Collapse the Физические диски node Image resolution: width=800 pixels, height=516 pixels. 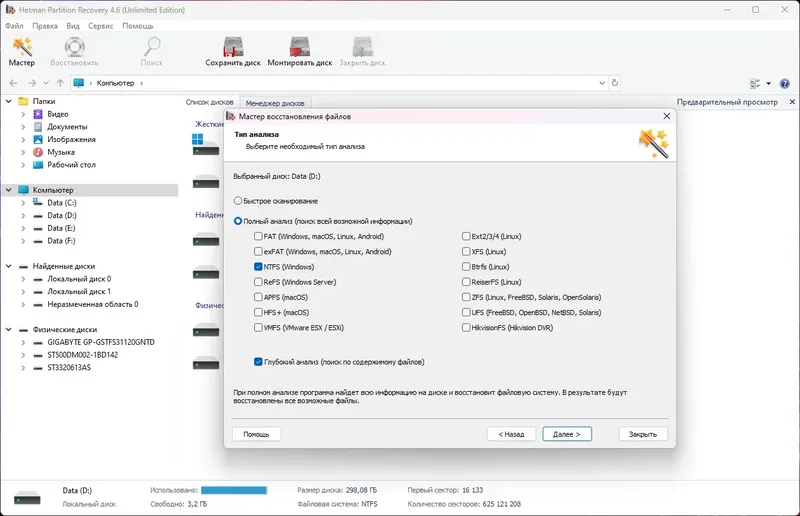point(9,329)
